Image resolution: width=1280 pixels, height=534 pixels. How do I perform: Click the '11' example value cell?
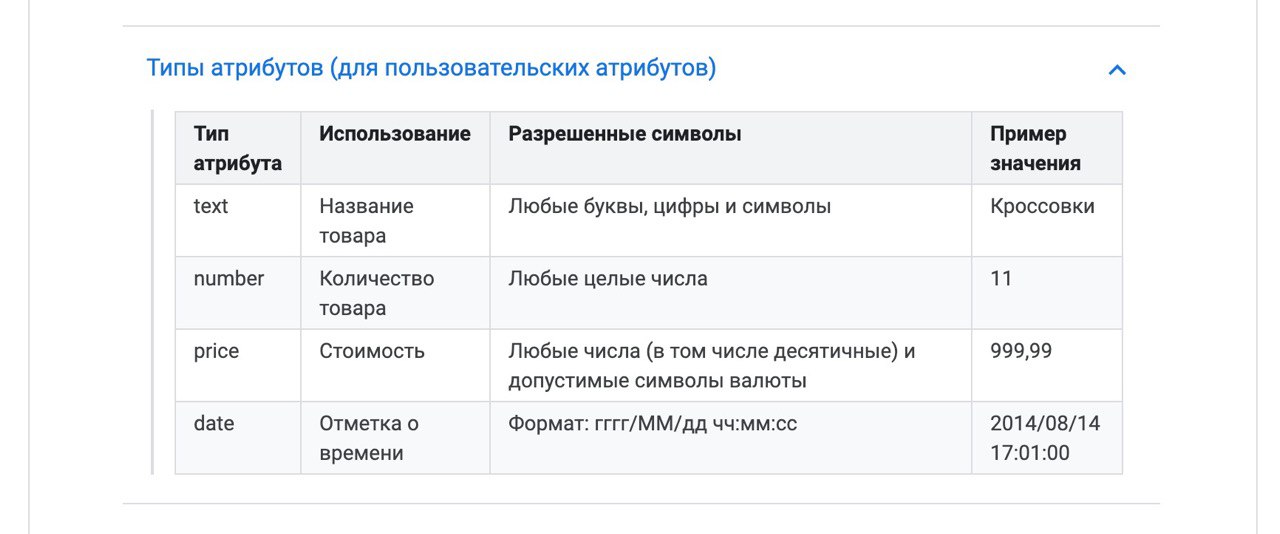1047,293
